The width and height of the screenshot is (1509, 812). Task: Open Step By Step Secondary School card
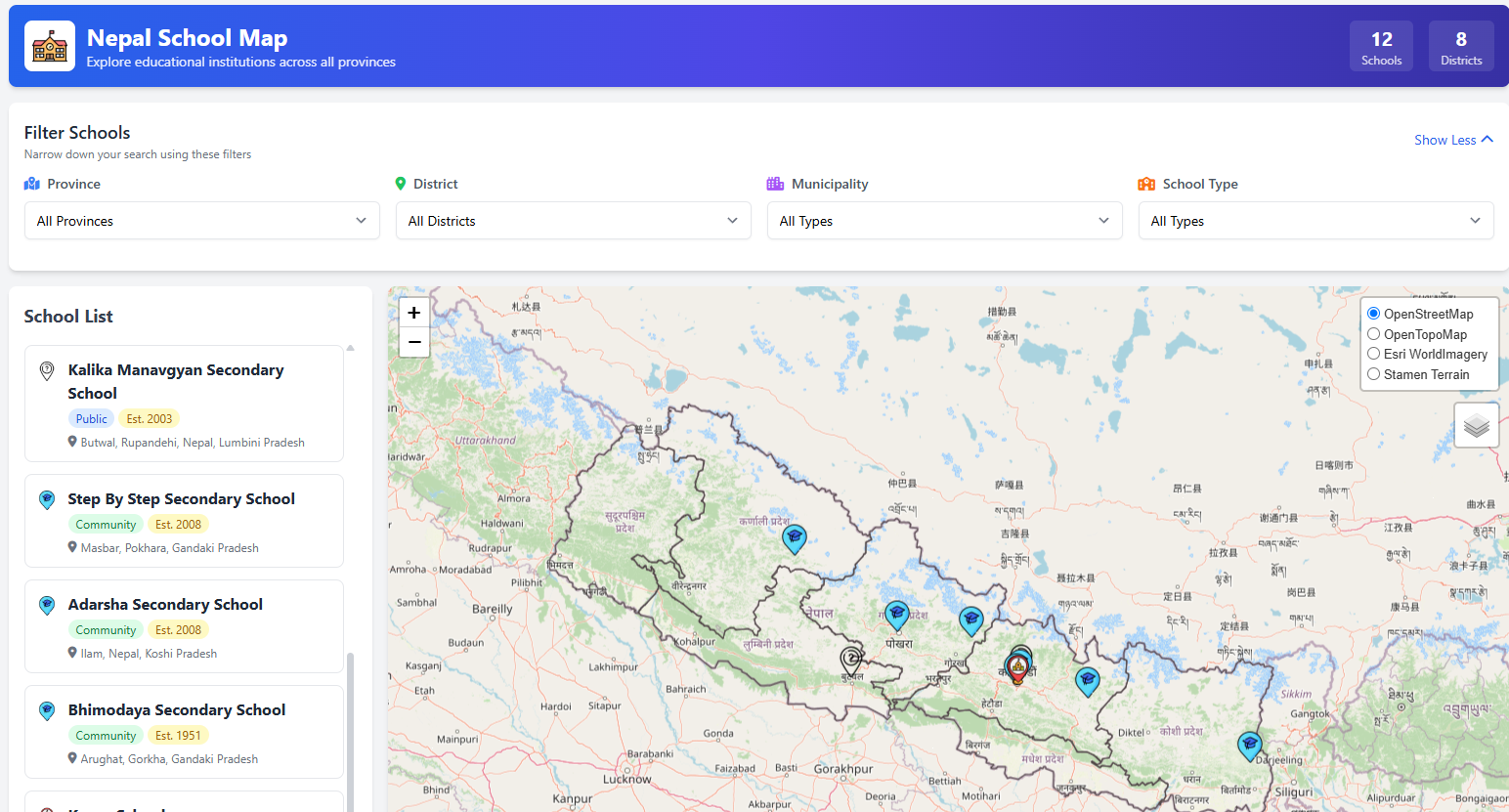point(184,521)
